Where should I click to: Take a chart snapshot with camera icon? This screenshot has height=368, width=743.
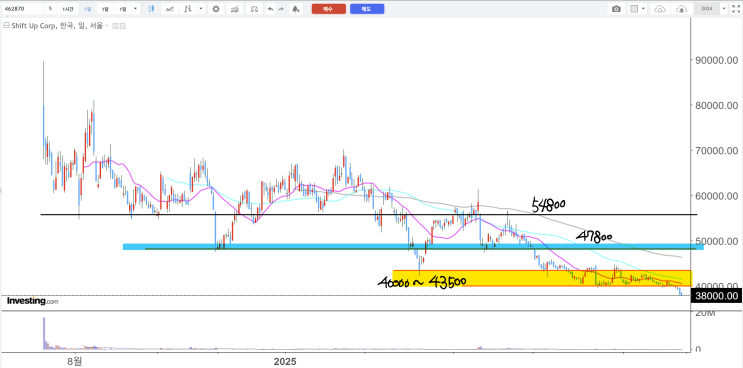pyautogui.click(x=616, y=9)
